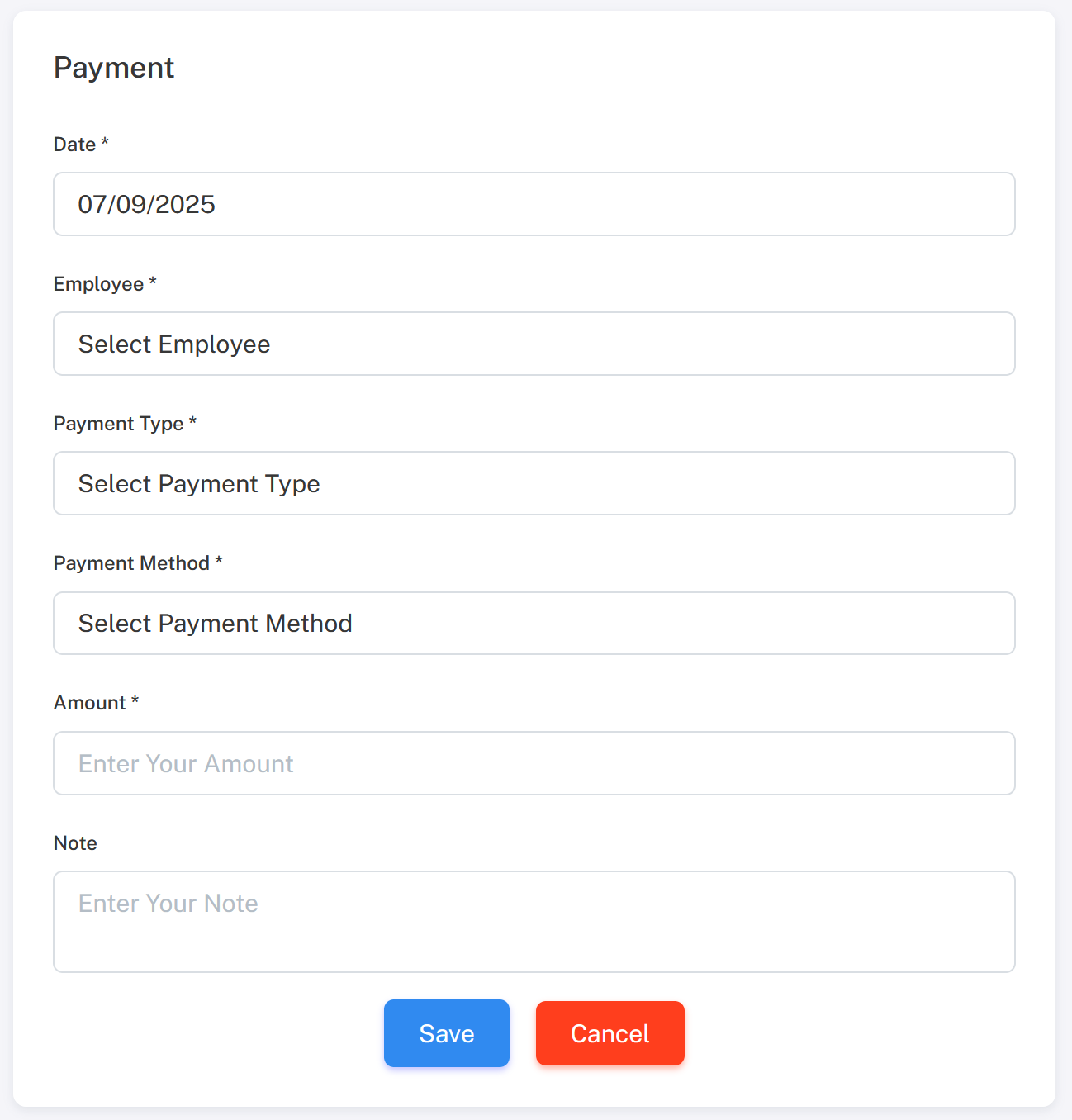Click the "Payment Method" label words
The height and width of the screenshot is (1120, 1072).
(x=131, y=563)
